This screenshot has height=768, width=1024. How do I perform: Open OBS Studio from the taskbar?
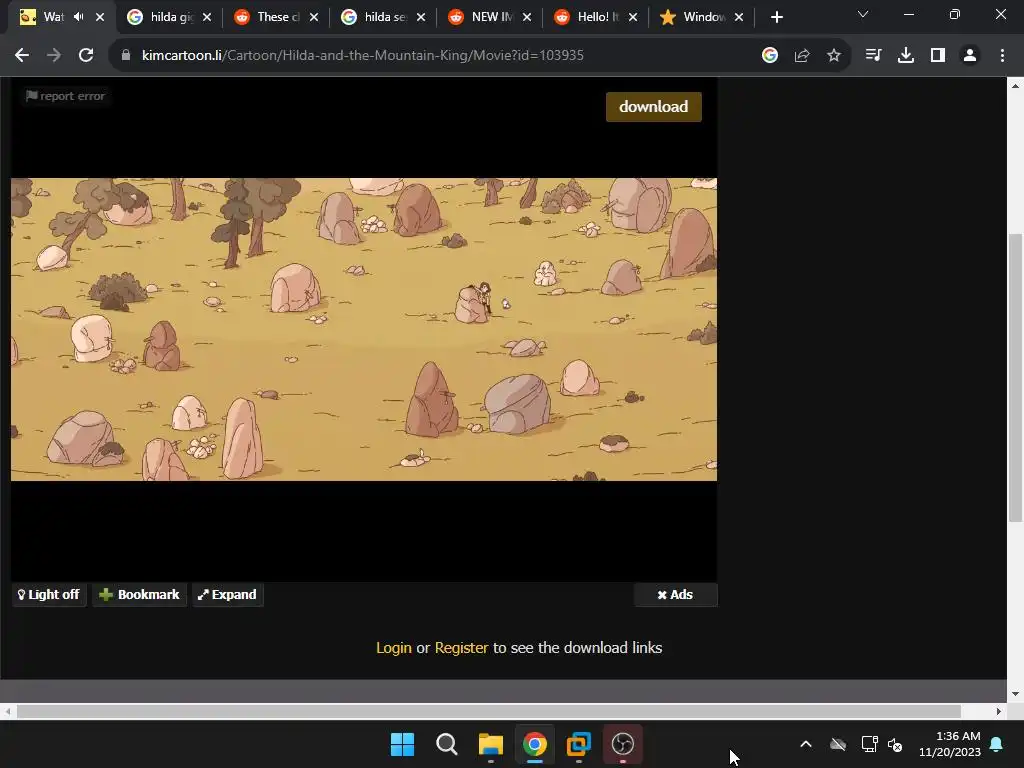[622, 744]
